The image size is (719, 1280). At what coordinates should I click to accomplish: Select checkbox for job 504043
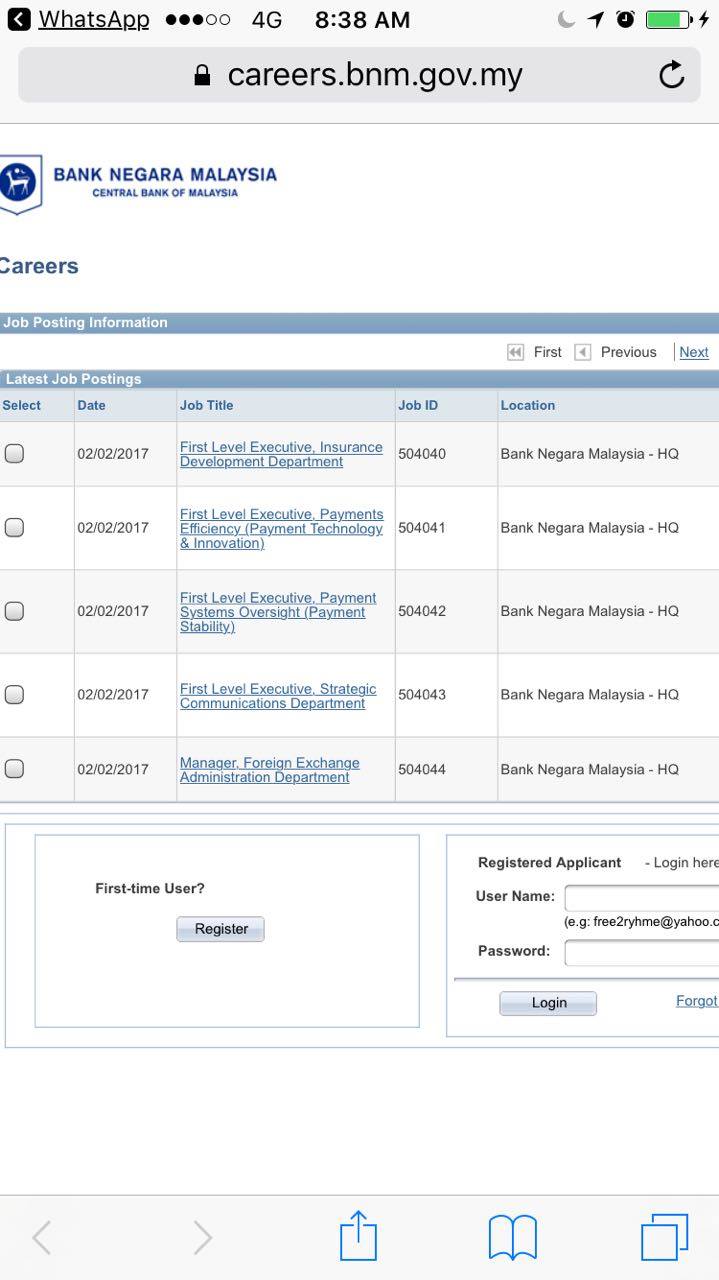click(14, 694)
